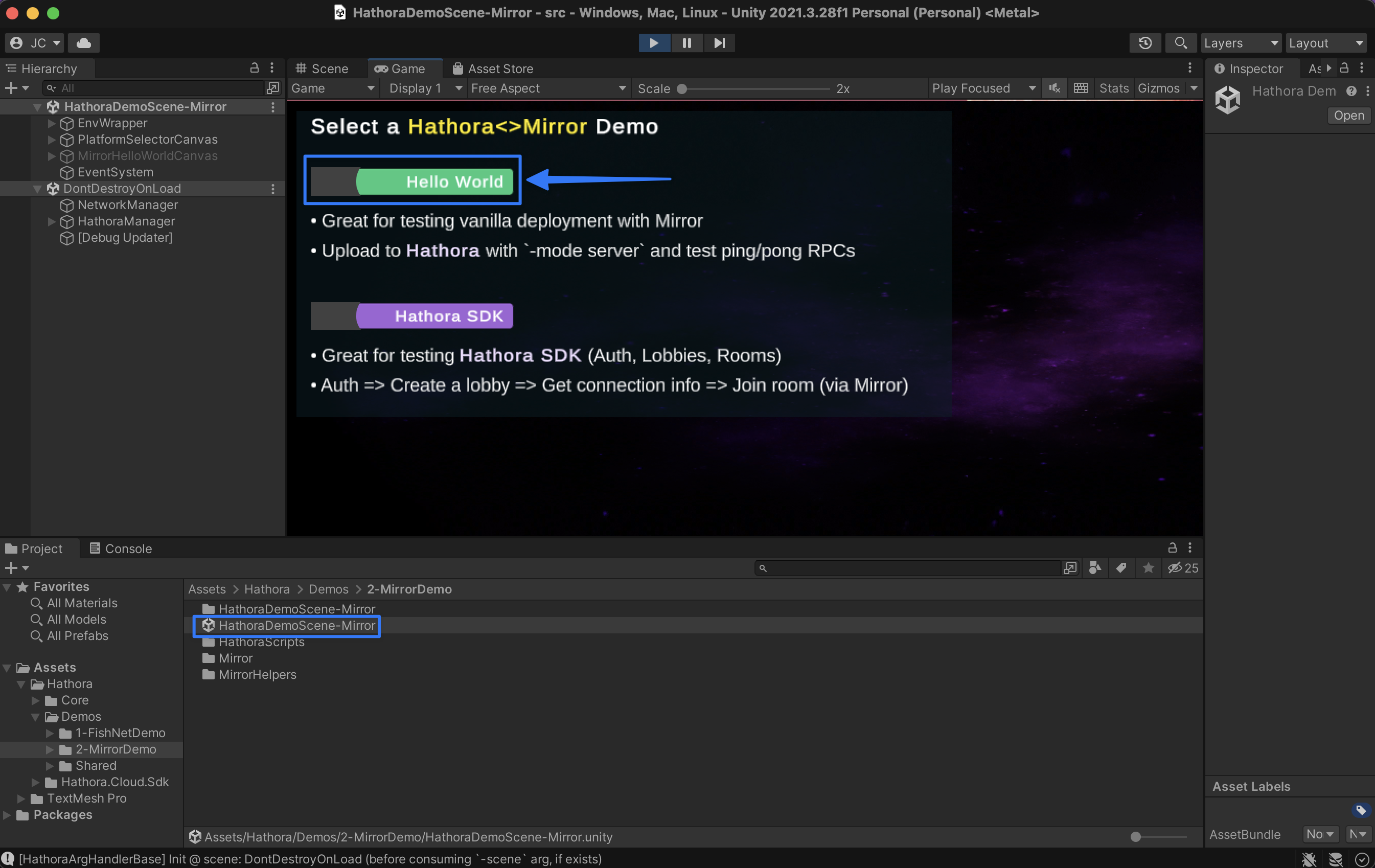Image resolution: width=1375 pixels, height=868 pixels.
Task: Expand the 1-FishNetDemo folder
Action: click(50, 733)
